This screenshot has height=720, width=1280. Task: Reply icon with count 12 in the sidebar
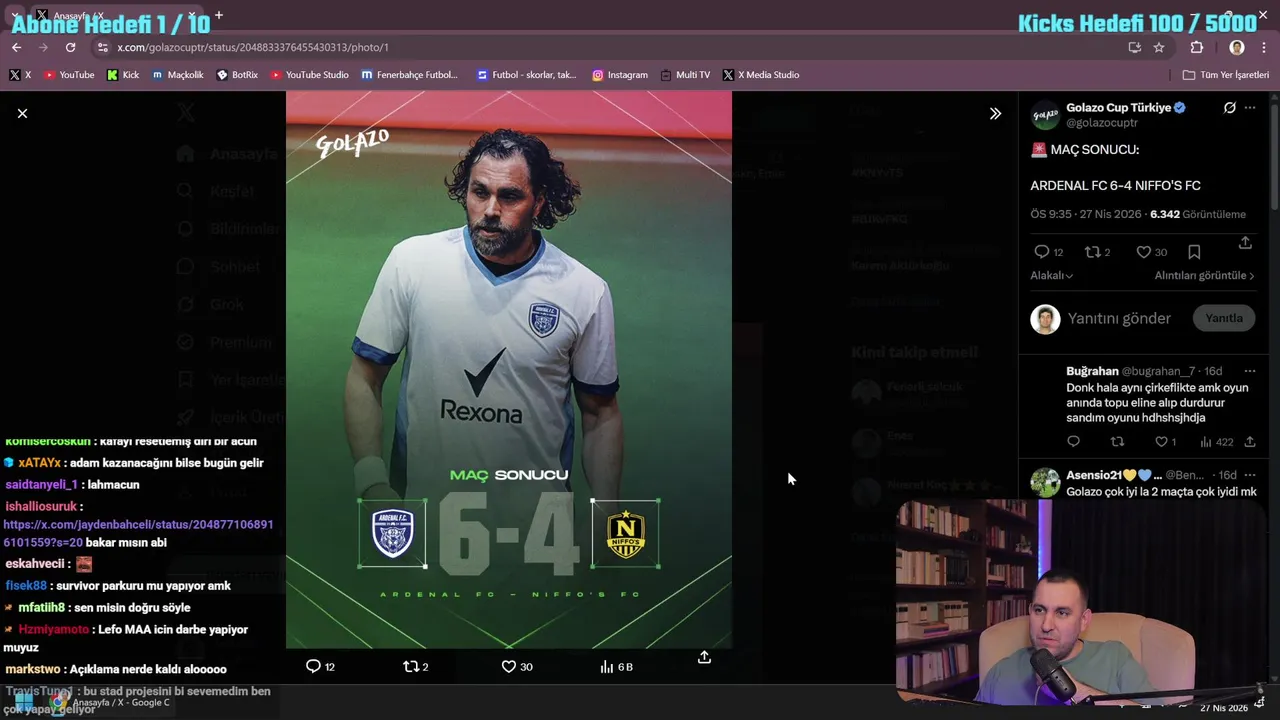pos(1042,252)
